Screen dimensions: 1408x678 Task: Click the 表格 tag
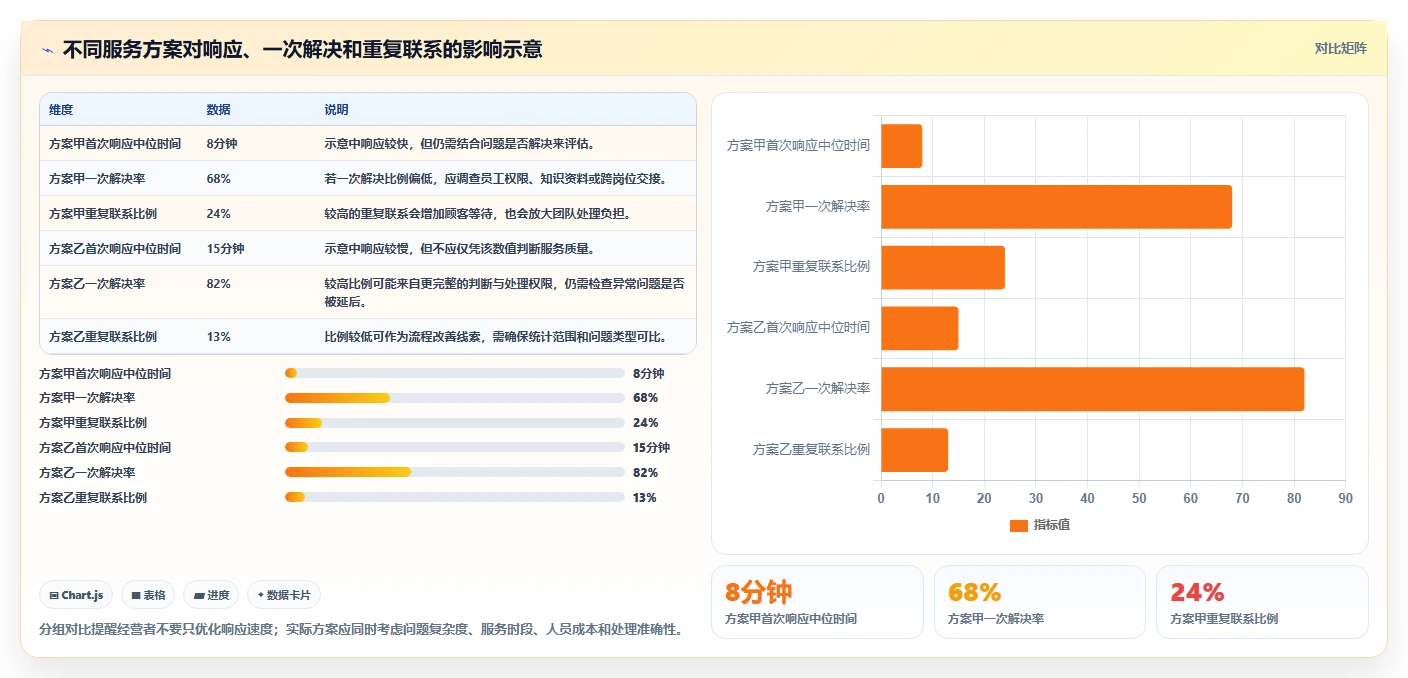(x=148, y=595)
